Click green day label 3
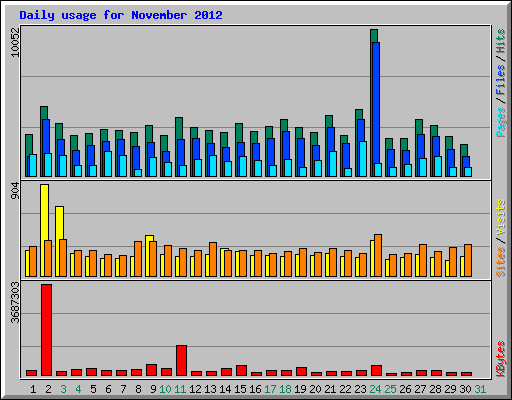This screenshot has height=400, width=512. (63, 389)
